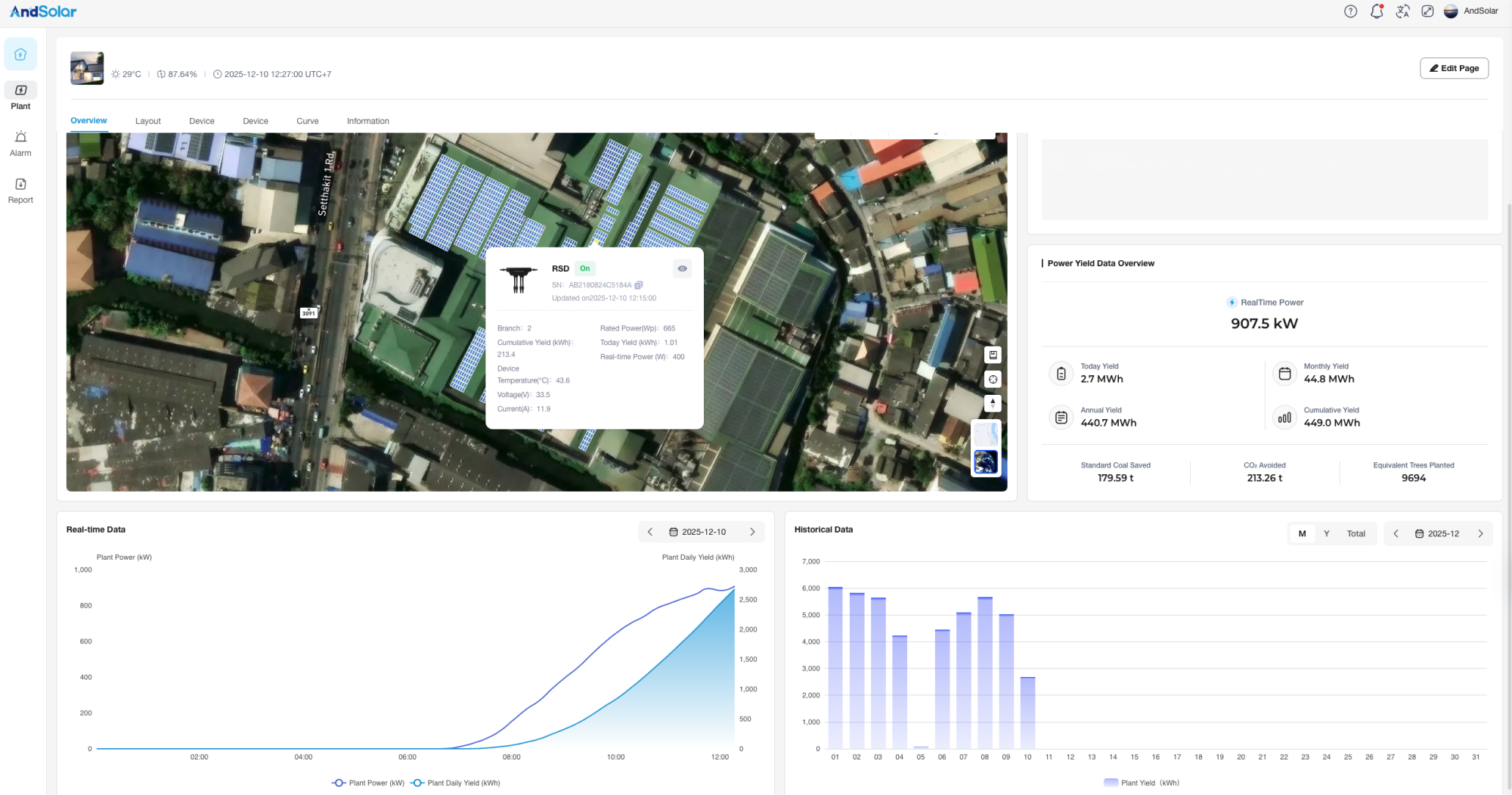
Task: Open the 2025-12-10 real-time date picker
Action: pos(698,532)
